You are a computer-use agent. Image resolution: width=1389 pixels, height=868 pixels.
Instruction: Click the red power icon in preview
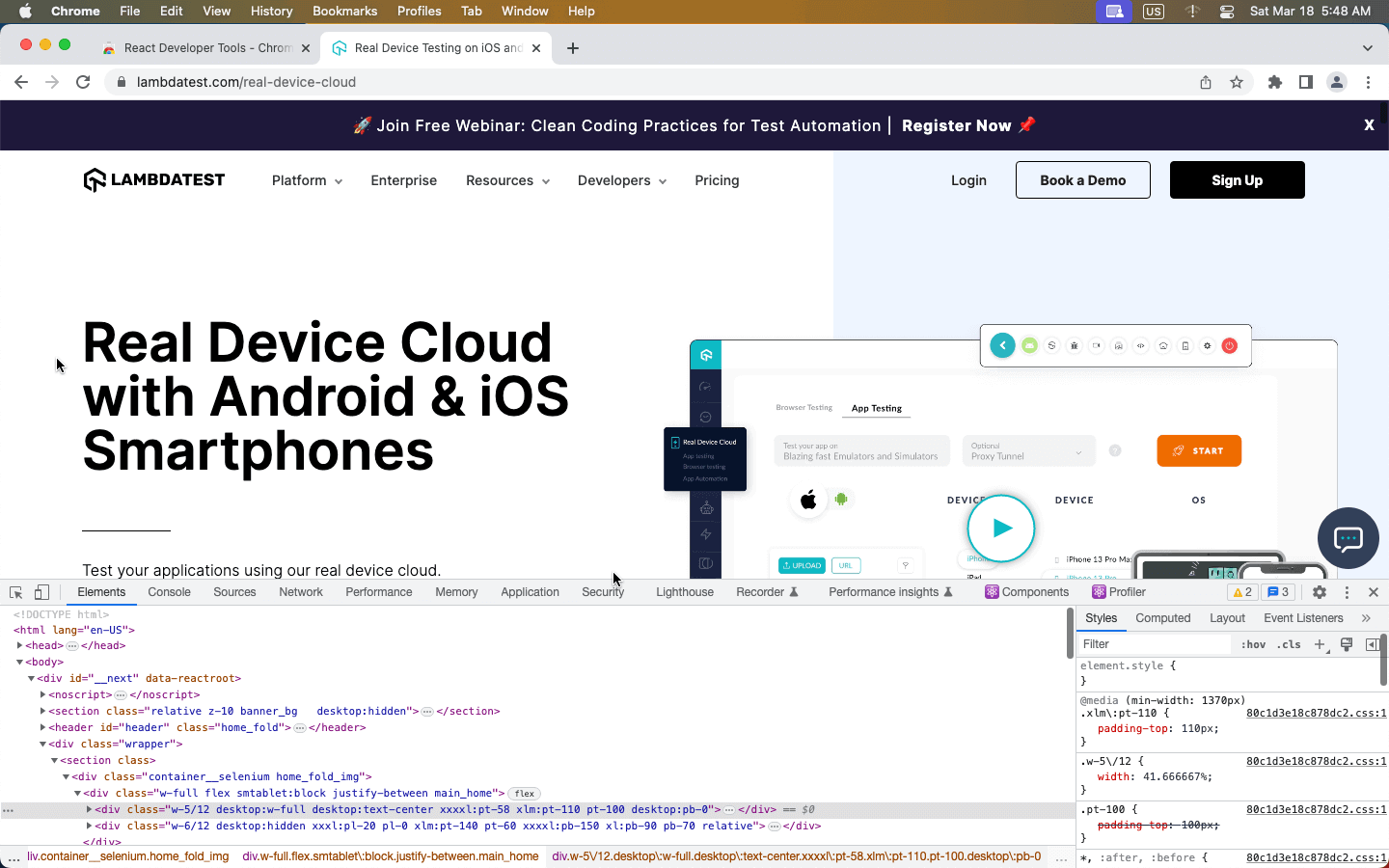pos(1230,345)
